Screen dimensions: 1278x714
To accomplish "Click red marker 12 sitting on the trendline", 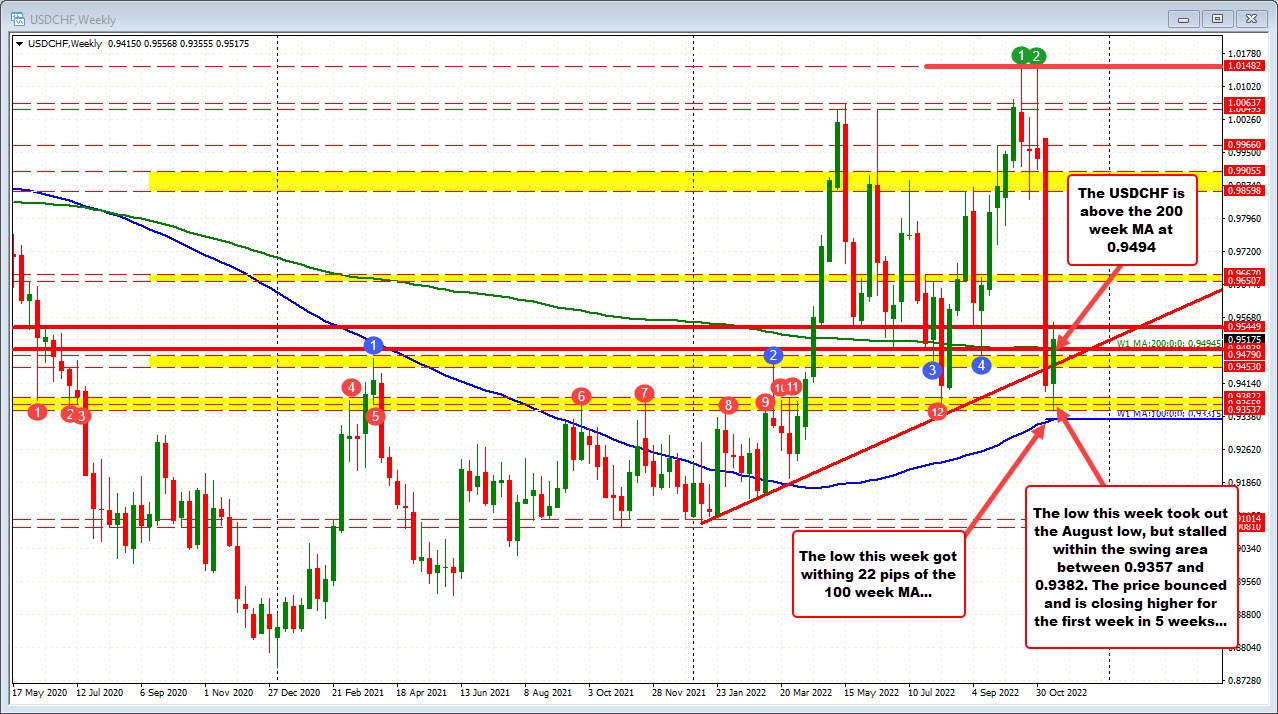I will pos(937,412).
